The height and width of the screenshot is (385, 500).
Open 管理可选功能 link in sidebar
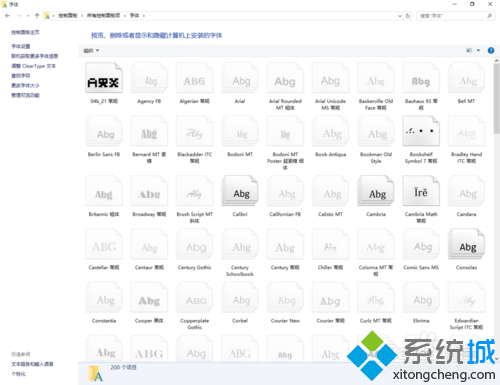[x=25, y=95]
